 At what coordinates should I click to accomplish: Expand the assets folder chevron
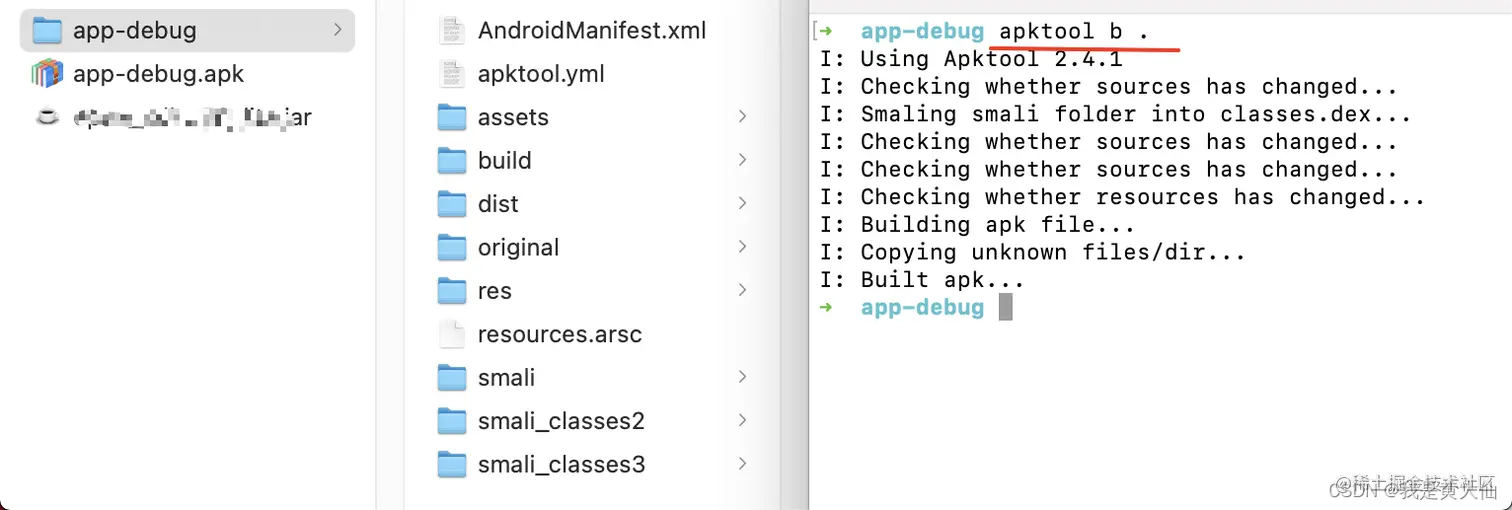(742, 117)
